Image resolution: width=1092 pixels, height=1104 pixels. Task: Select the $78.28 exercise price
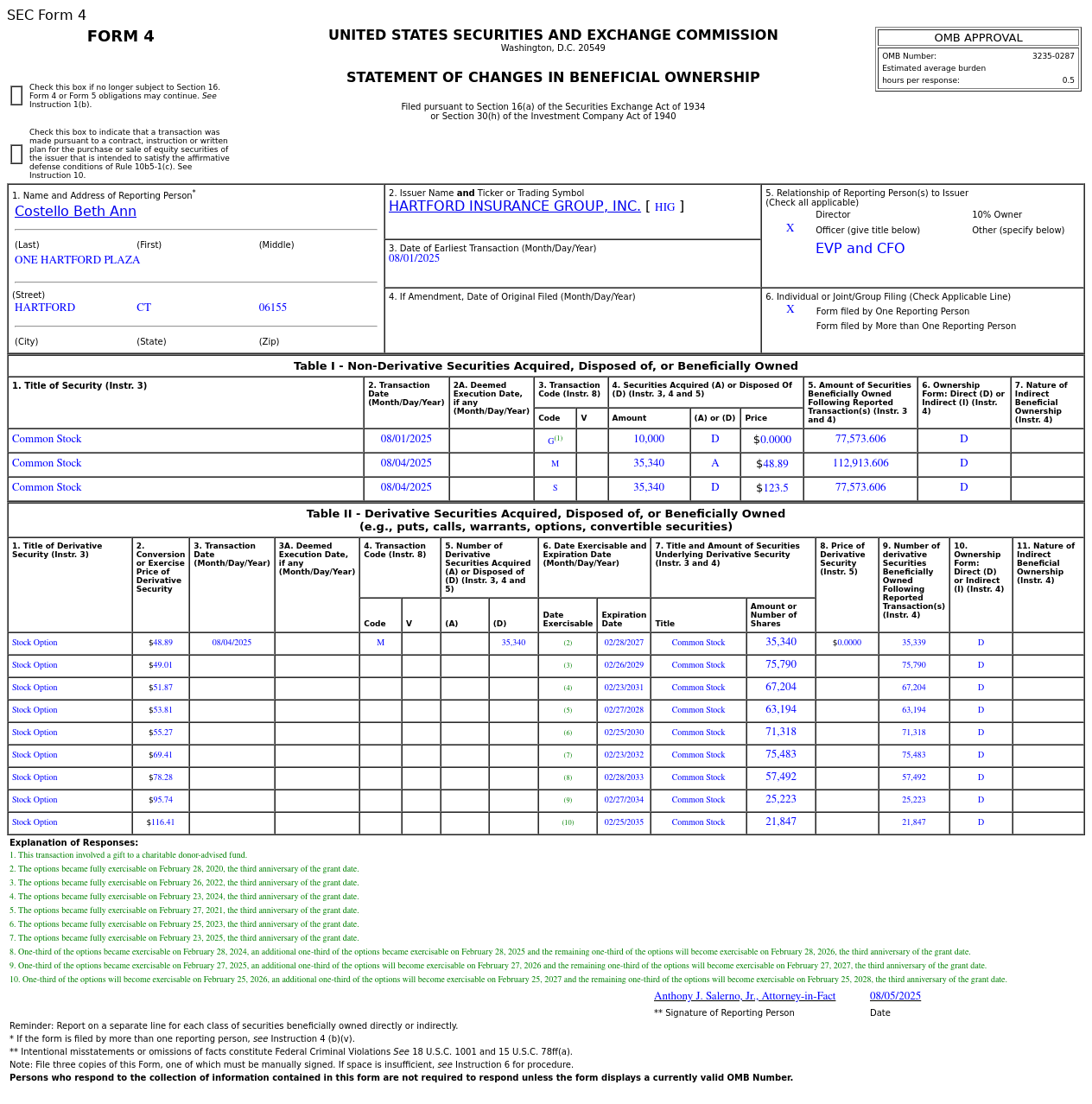tap(161, 777)
